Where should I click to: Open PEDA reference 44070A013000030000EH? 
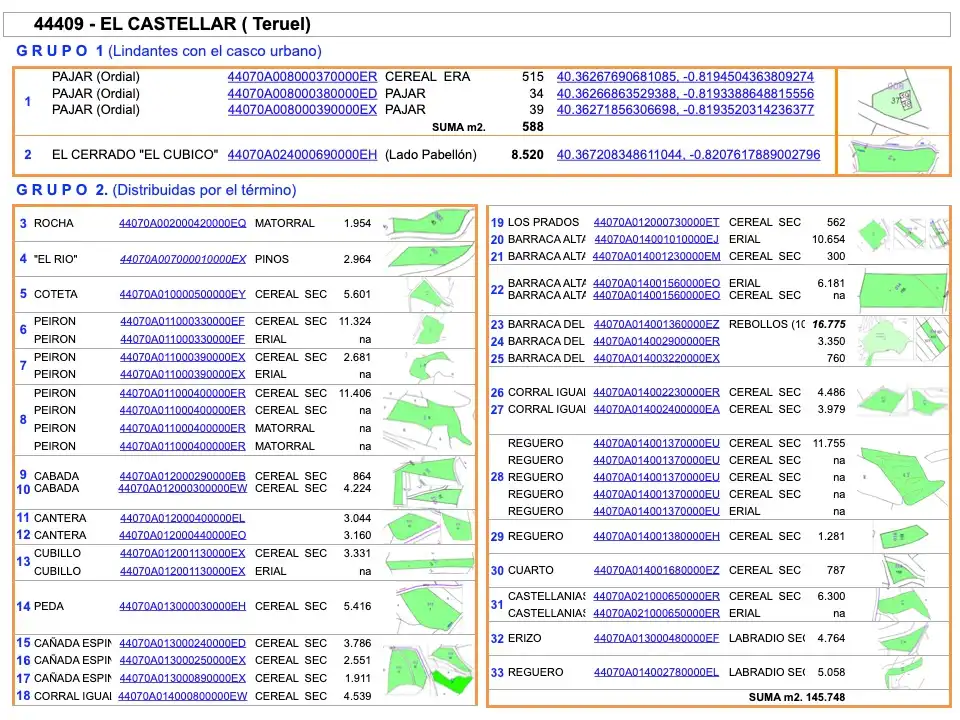[x=182, y=606]
